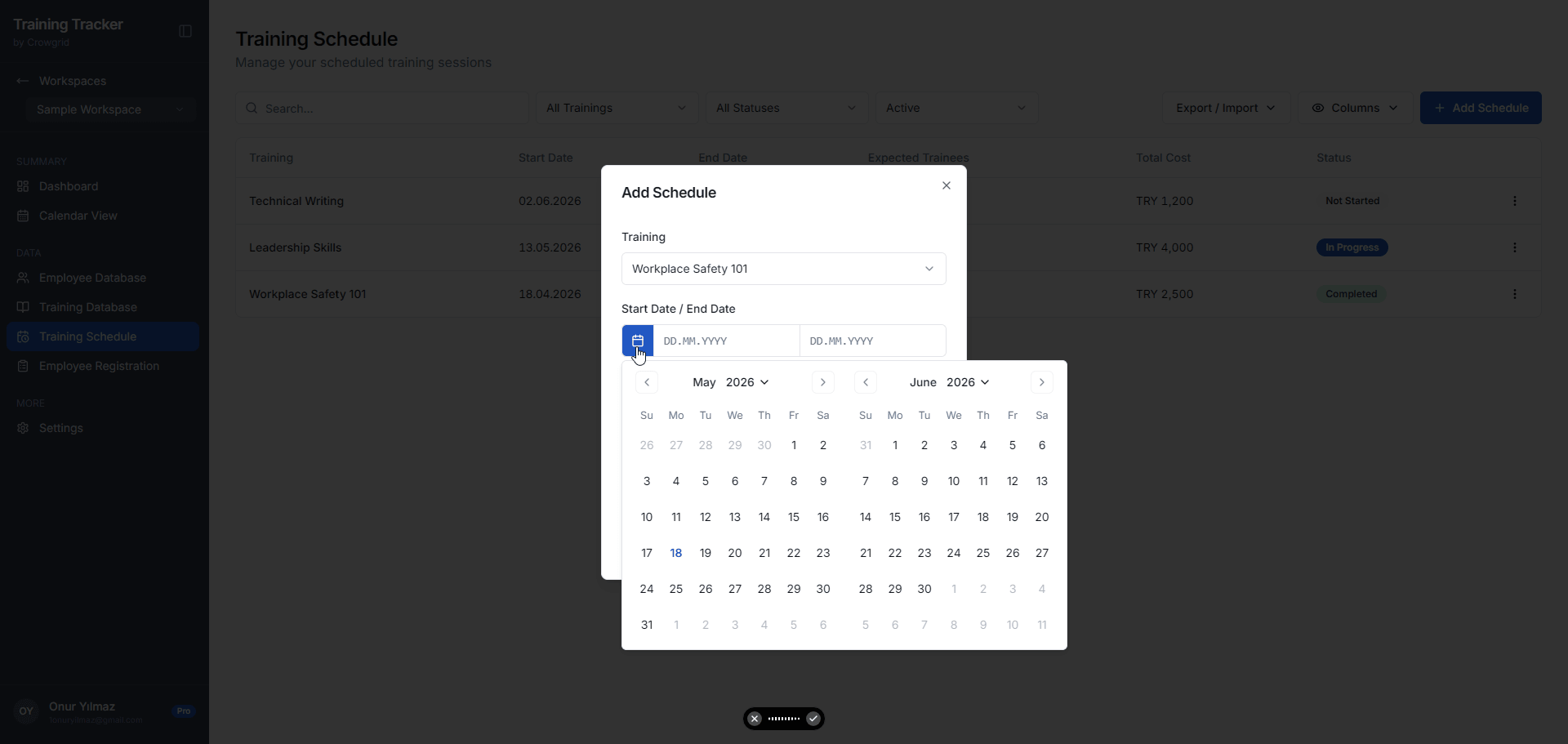Click the Completed status badge

click(1352, 294)
